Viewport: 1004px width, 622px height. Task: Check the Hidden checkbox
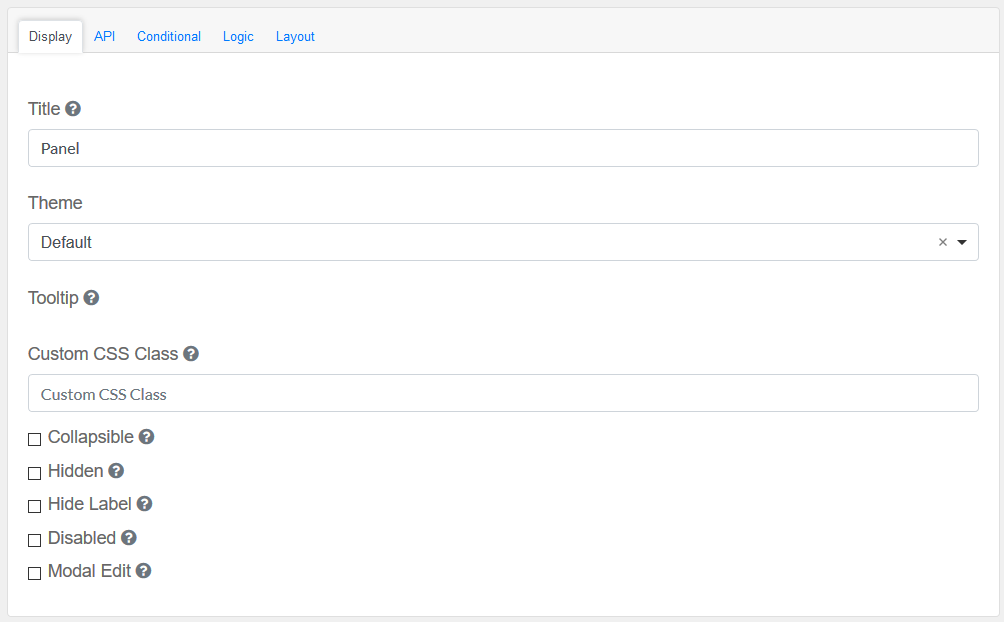[35, 473]
